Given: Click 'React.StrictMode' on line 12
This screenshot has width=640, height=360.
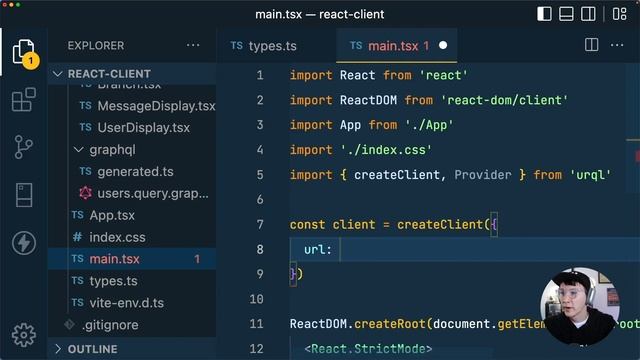Looking at the screenshot, I should click(368, 349).
